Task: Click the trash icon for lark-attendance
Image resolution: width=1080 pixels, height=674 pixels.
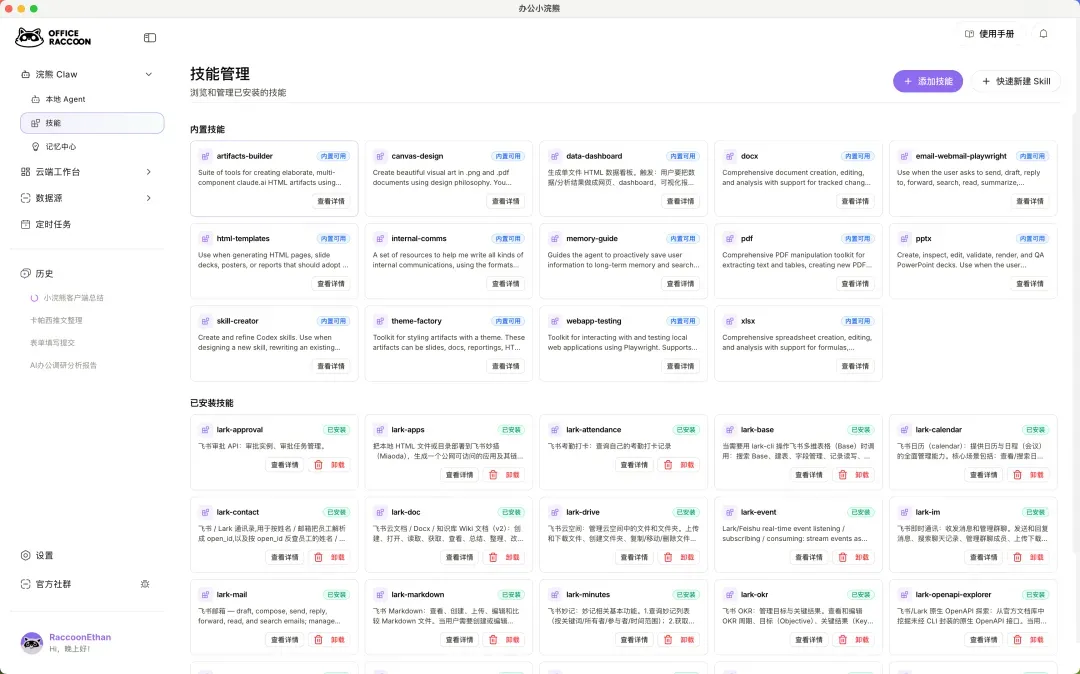Action: (x=668, y=465)
